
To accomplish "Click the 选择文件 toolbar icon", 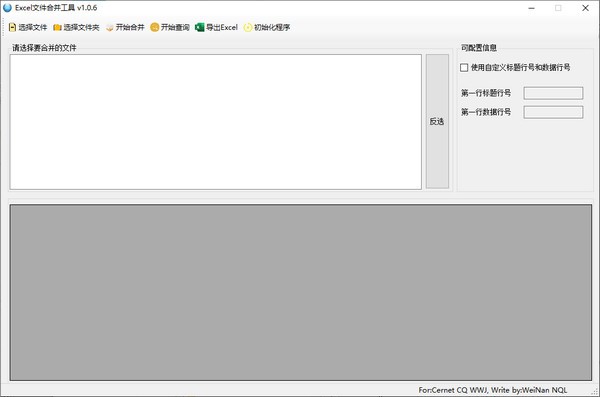I will pyautogui.click(x=12, y=27).
